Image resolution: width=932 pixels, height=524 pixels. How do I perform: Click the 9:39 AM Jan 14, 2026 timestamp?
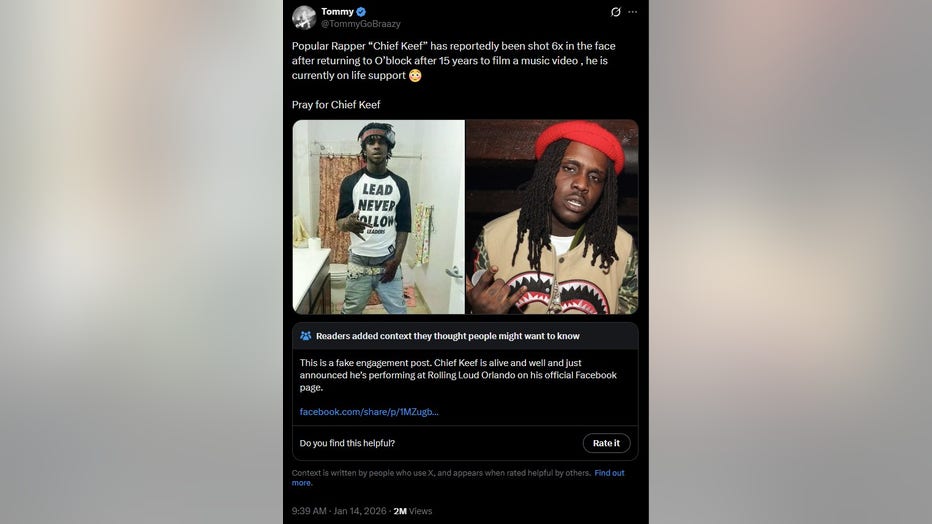[x=339, y=511]
